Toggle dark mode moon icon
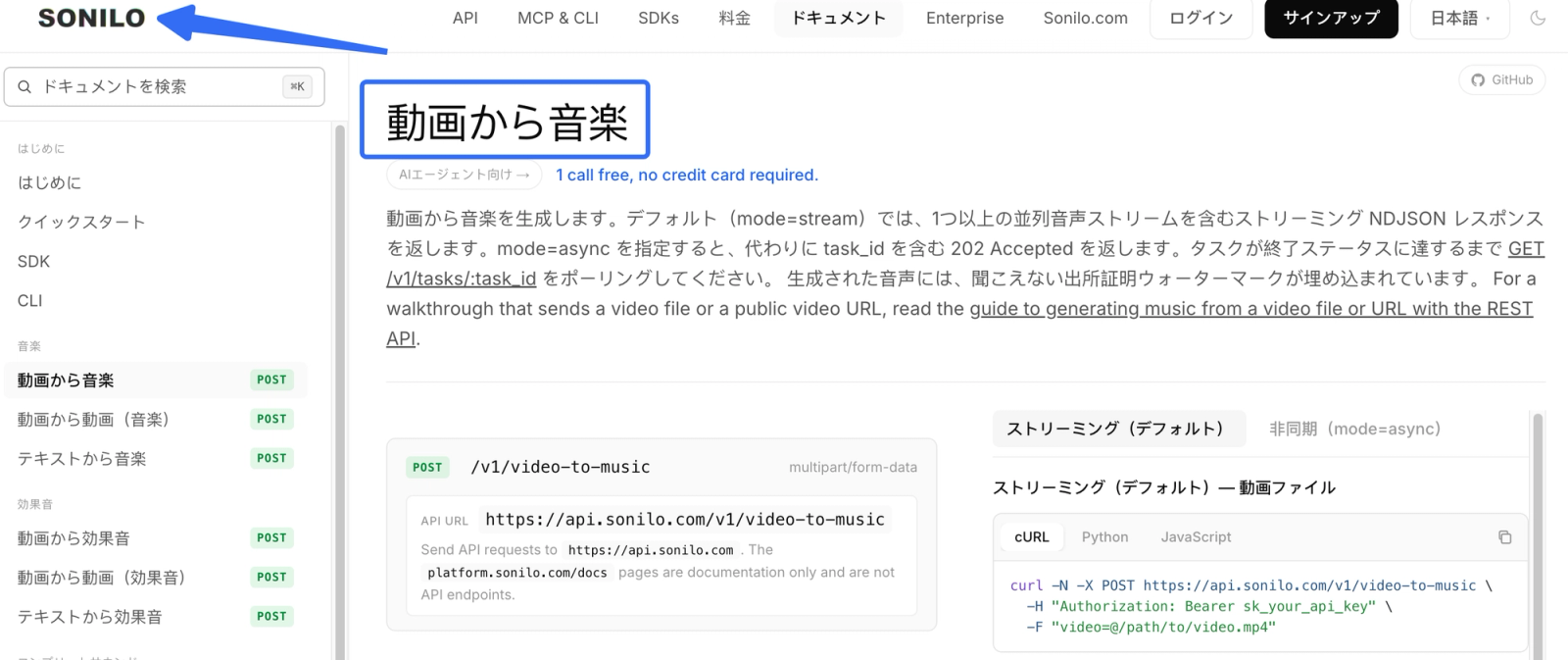This screenshot has height=660, width=1568. pos(1538,18)
